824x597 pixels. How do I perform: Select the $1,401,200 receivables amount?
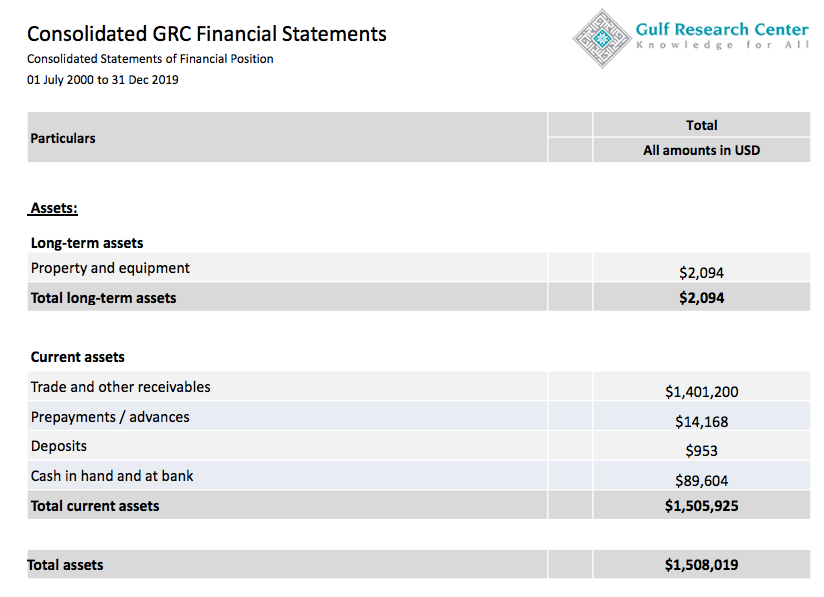coord(701,392)
